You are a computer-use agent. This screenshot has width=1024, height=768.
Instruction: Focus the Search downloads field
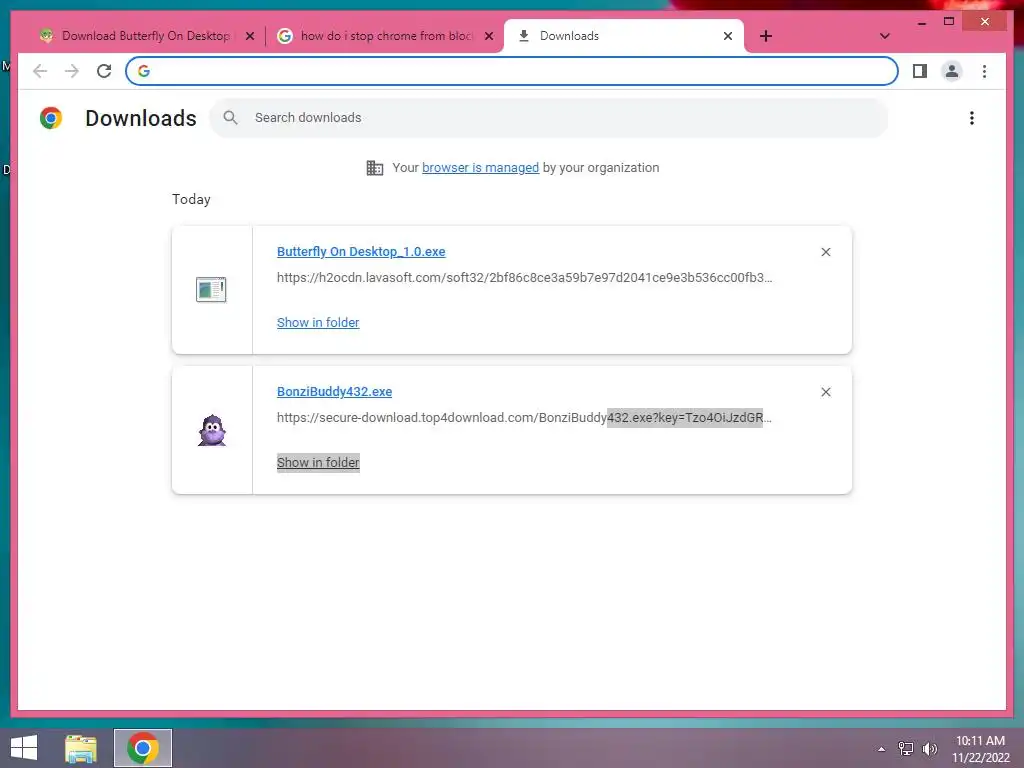tap(549, 118)
